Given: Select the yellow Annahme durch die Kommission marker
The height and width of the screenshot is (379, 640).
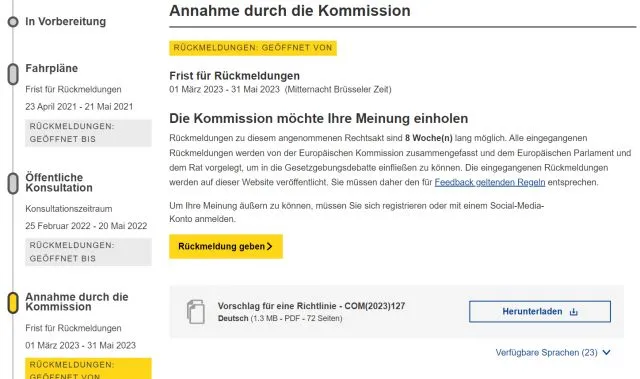Looking at the screenshot, I should (x=13, y=303).
